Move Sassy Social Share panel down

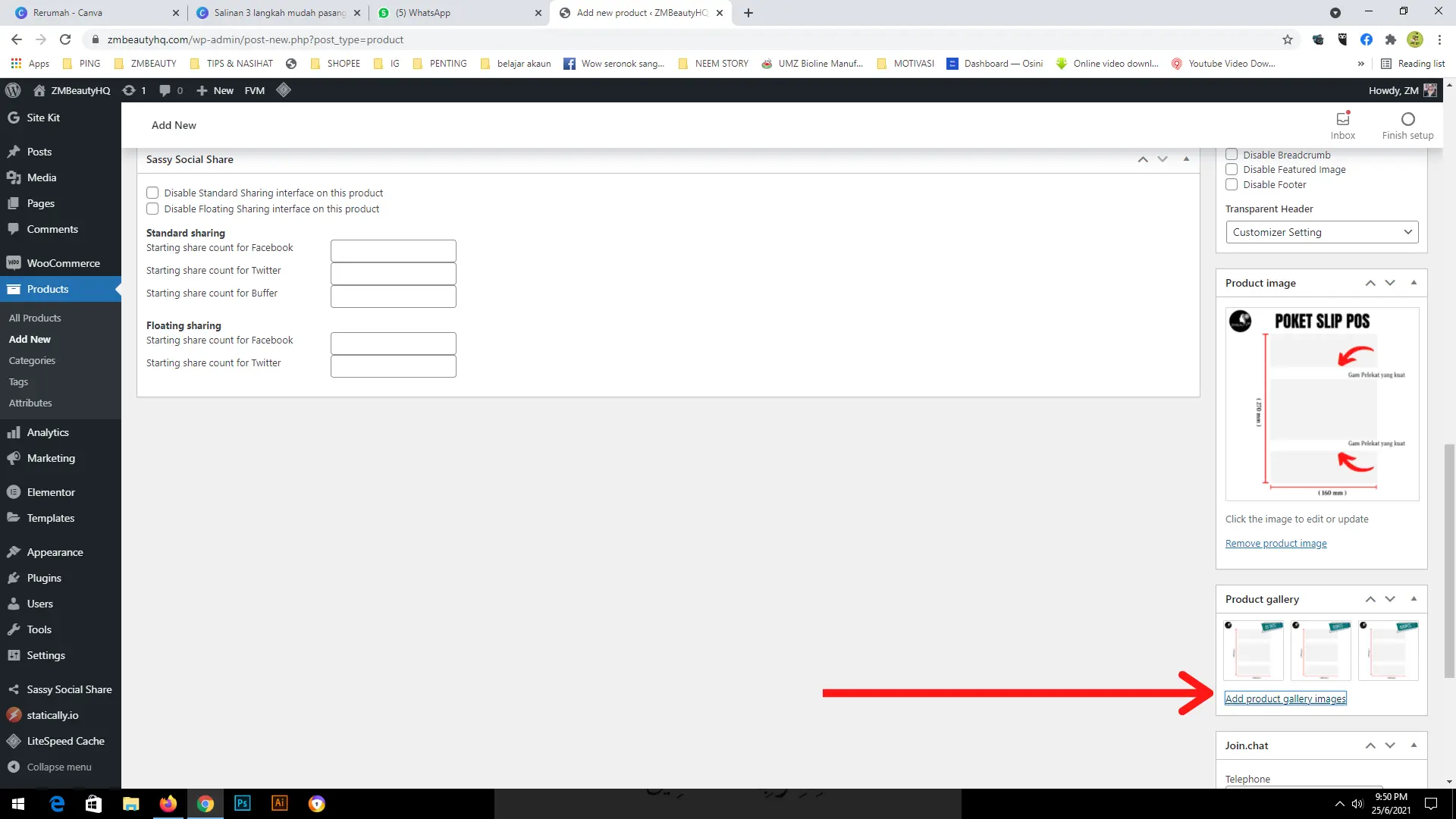click(x=1163, y=159)
